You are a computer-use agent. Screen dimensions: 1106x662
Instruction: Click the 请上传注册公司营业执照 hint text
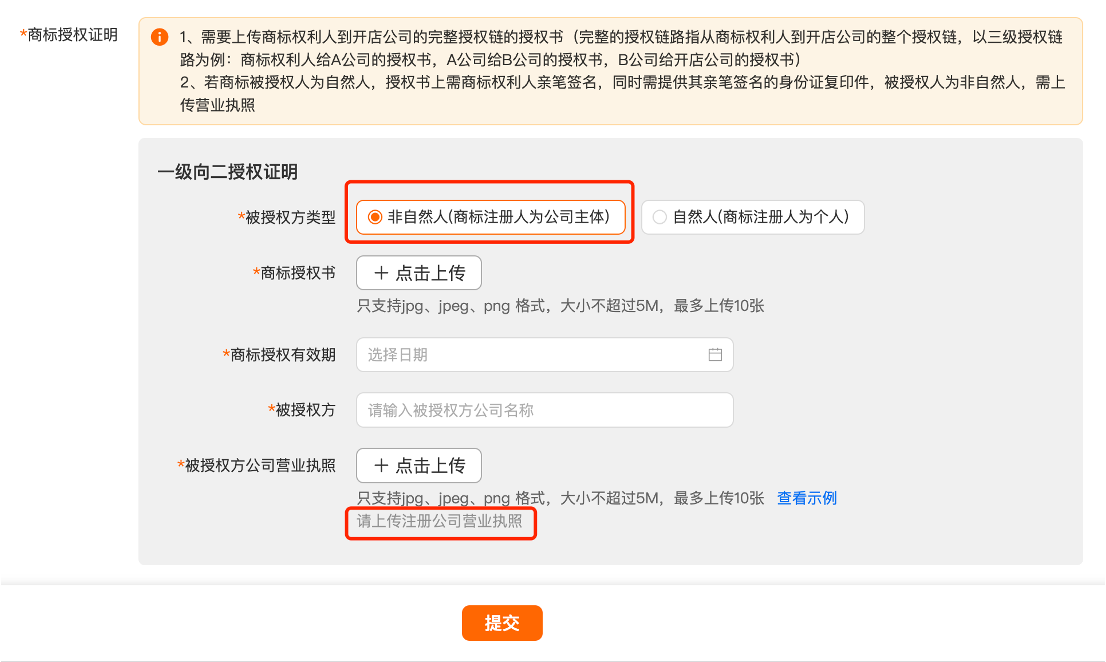(x=440, y=521)
